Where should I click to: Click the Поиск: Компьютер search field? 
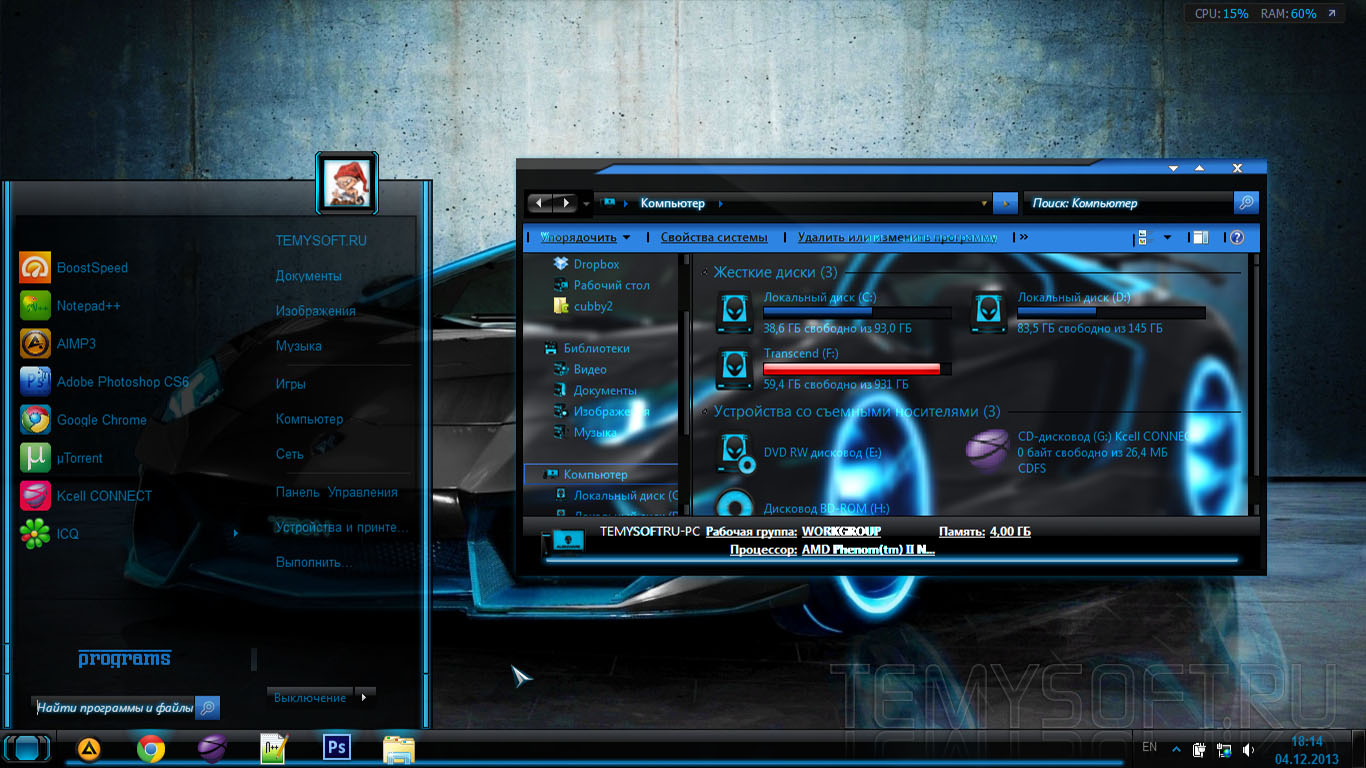pyautogui.click(x=1127, y=203)
